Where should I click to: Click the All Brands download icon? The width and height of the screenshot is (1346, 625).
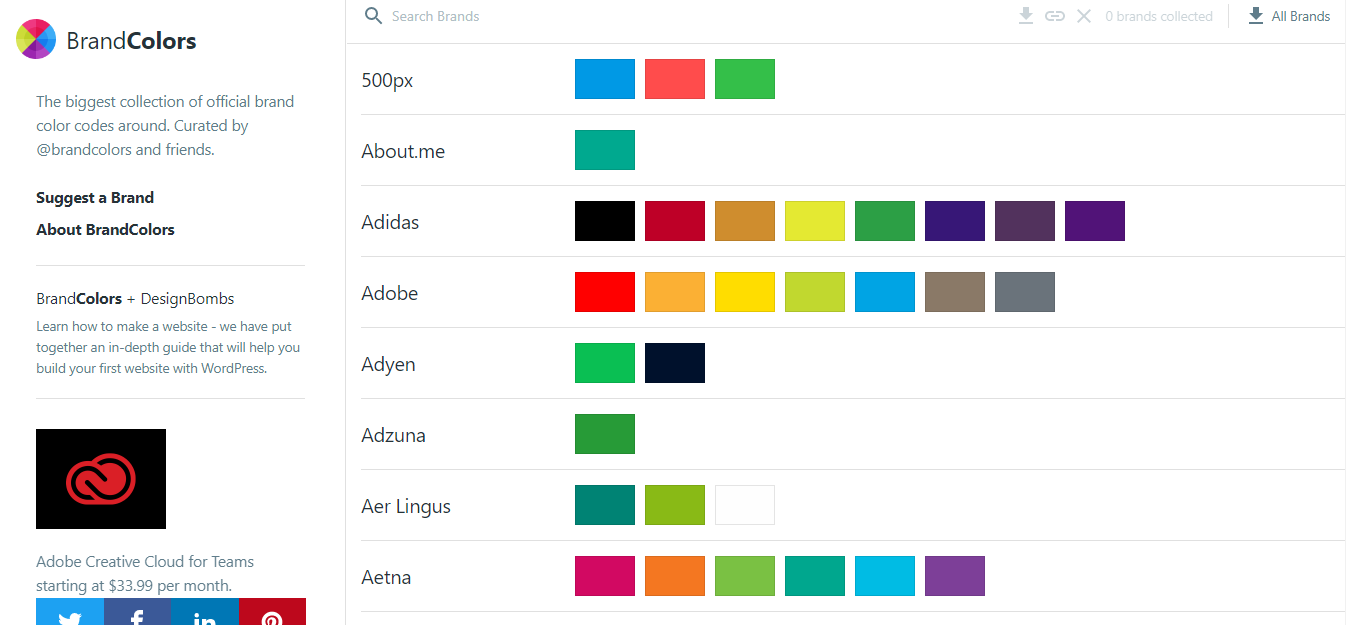(x=1254, y=16)
